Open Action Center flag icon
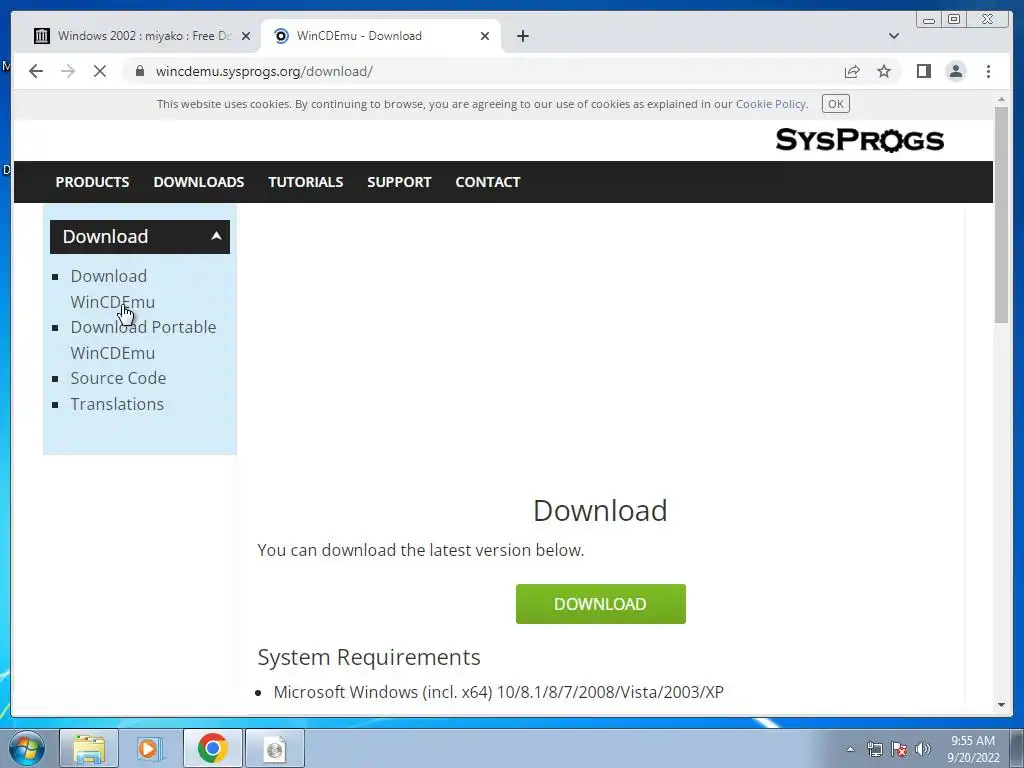1024x768 pixels. 899,749
